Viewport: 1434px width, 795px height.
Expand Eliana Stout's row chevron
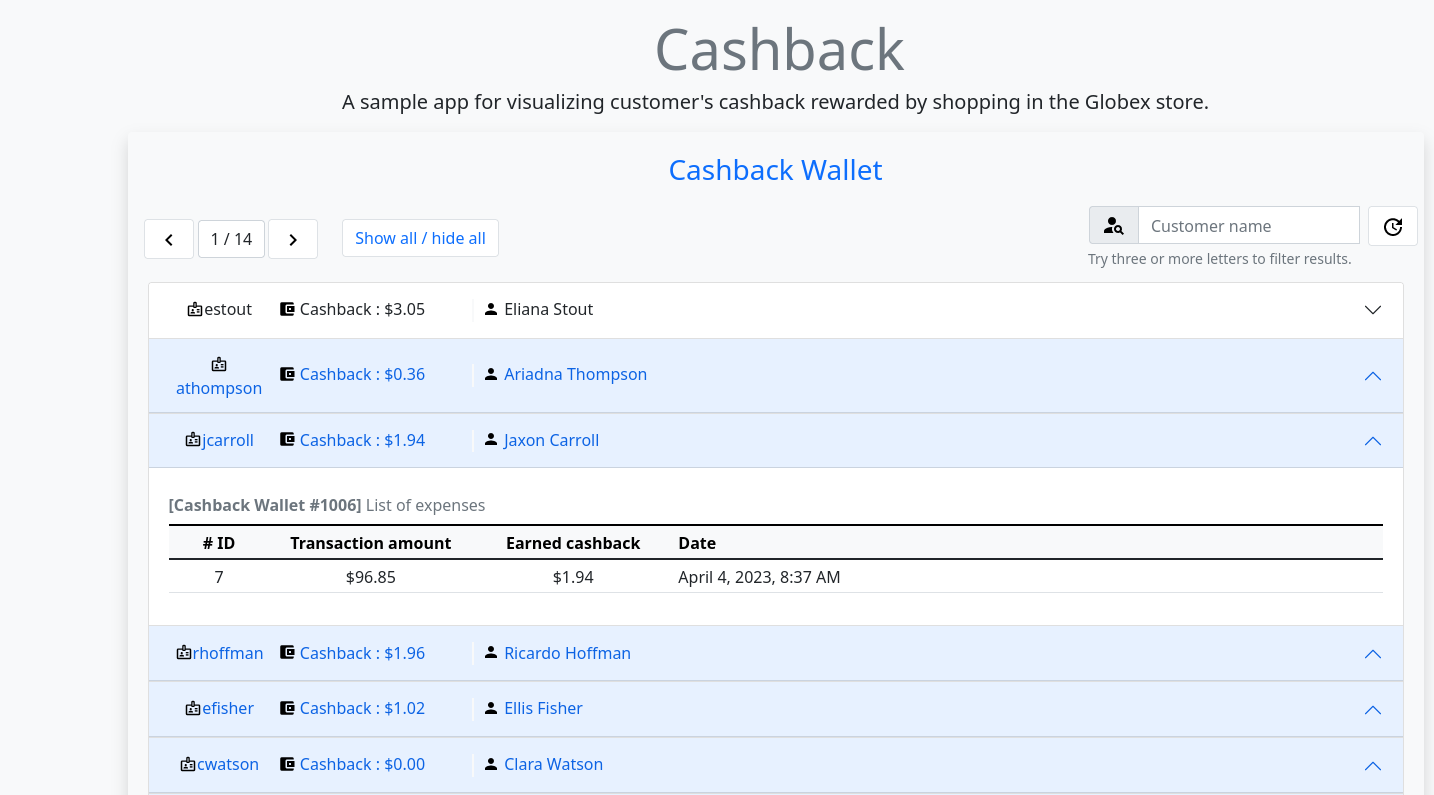pos(1373,310)
